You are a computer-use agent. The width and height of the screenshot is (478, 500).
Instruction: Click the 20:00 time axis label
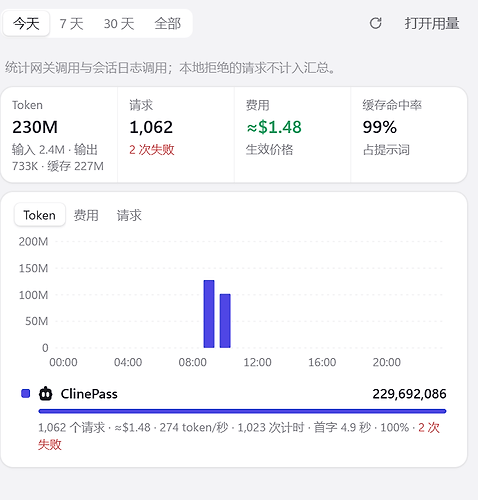click(387, 362)
